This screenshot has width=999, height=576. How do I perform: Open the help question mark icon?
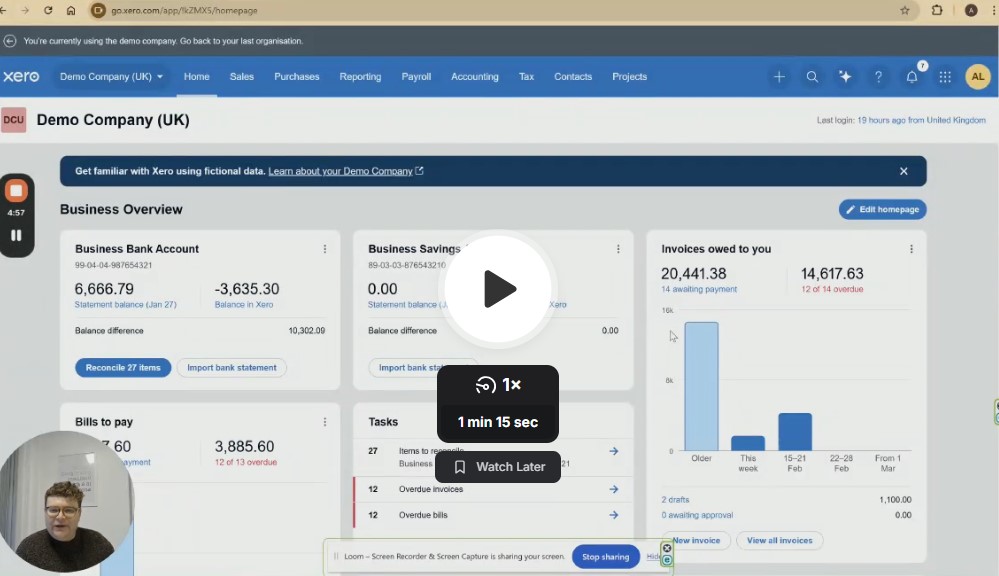[878, 76]
